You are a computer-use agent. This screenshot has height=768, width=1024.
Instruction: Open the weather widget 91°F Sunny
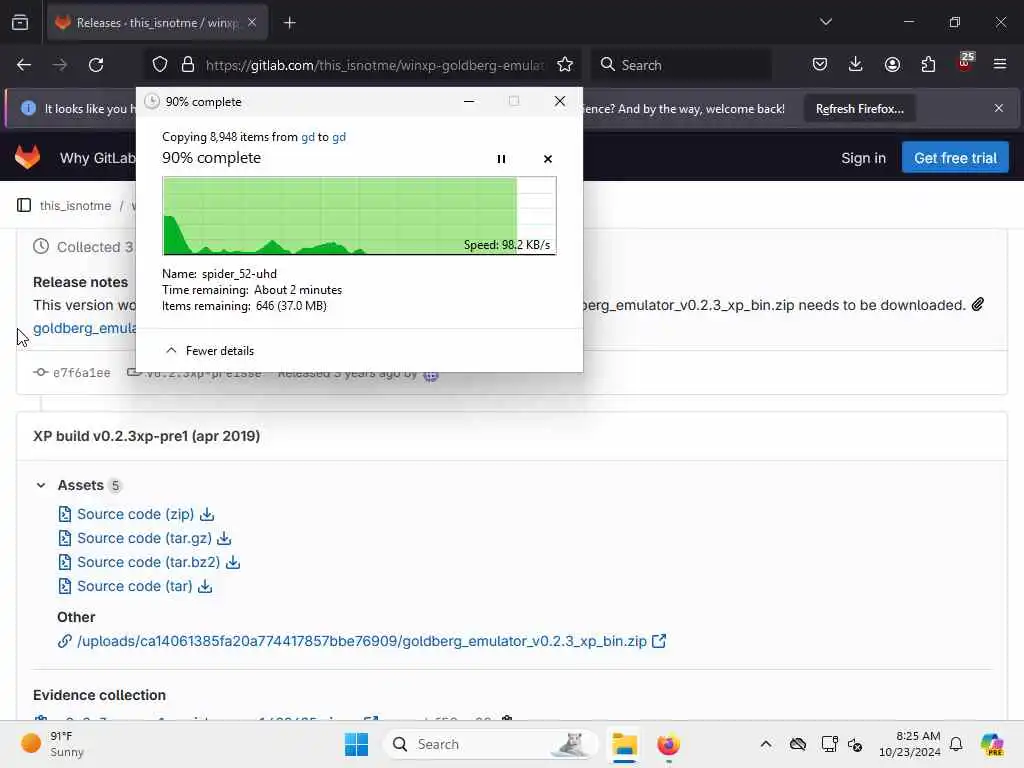[x=52, y=744]
